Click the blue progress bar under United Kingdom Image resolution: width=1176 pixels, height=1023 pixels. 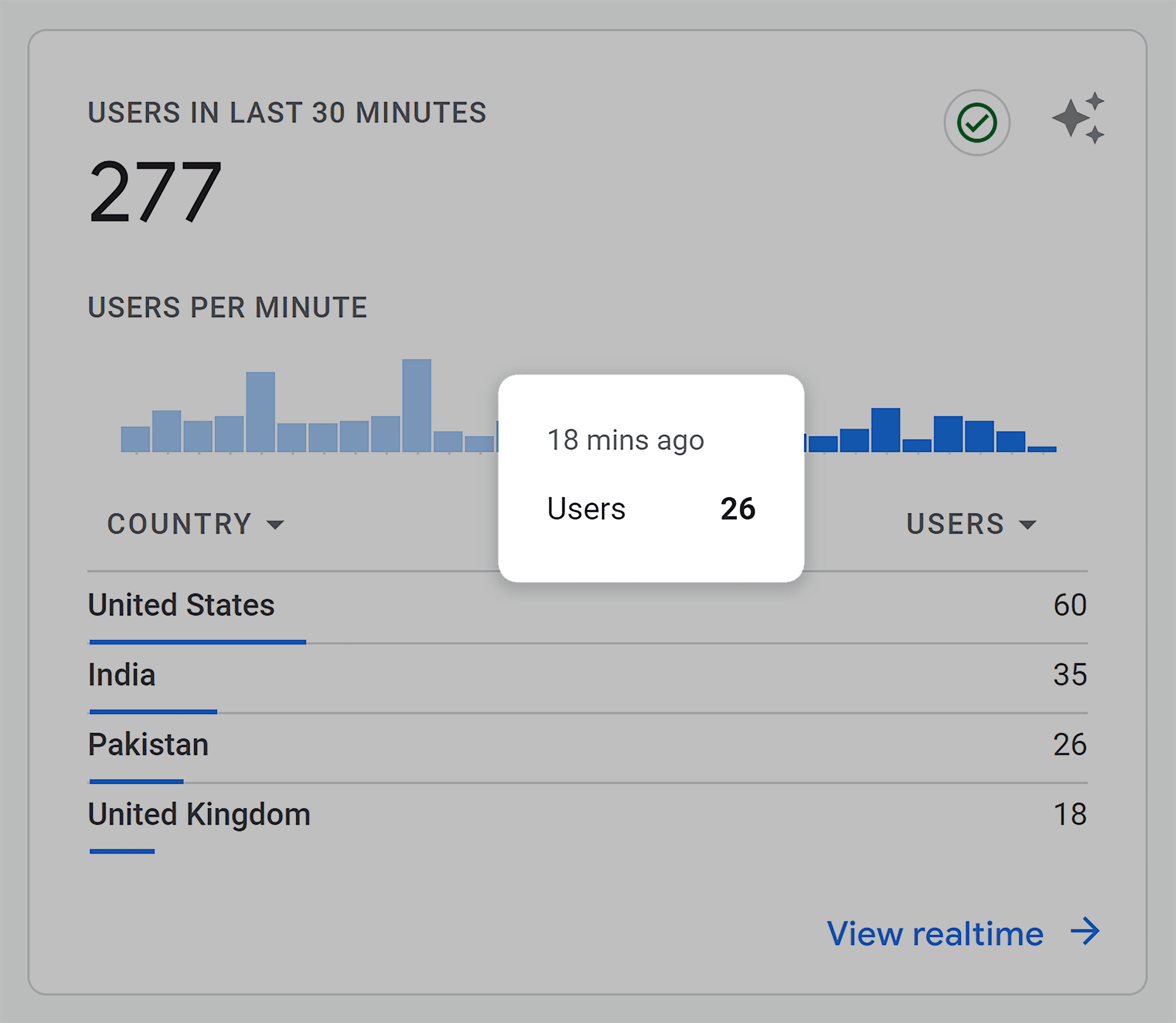point(122,851)
